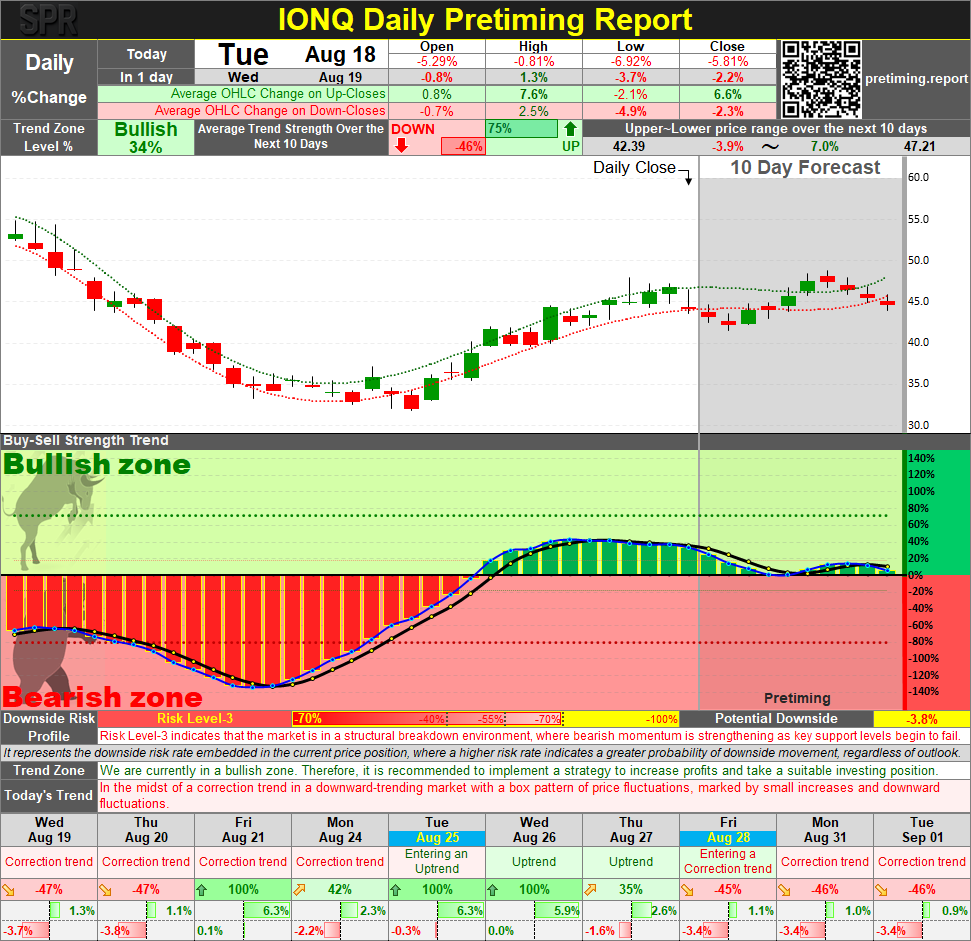Click the Mon Aug 24 orange diagonal arrow
Image resolution: width=971 pixels, height=941 pixels.
pos(299,890)
